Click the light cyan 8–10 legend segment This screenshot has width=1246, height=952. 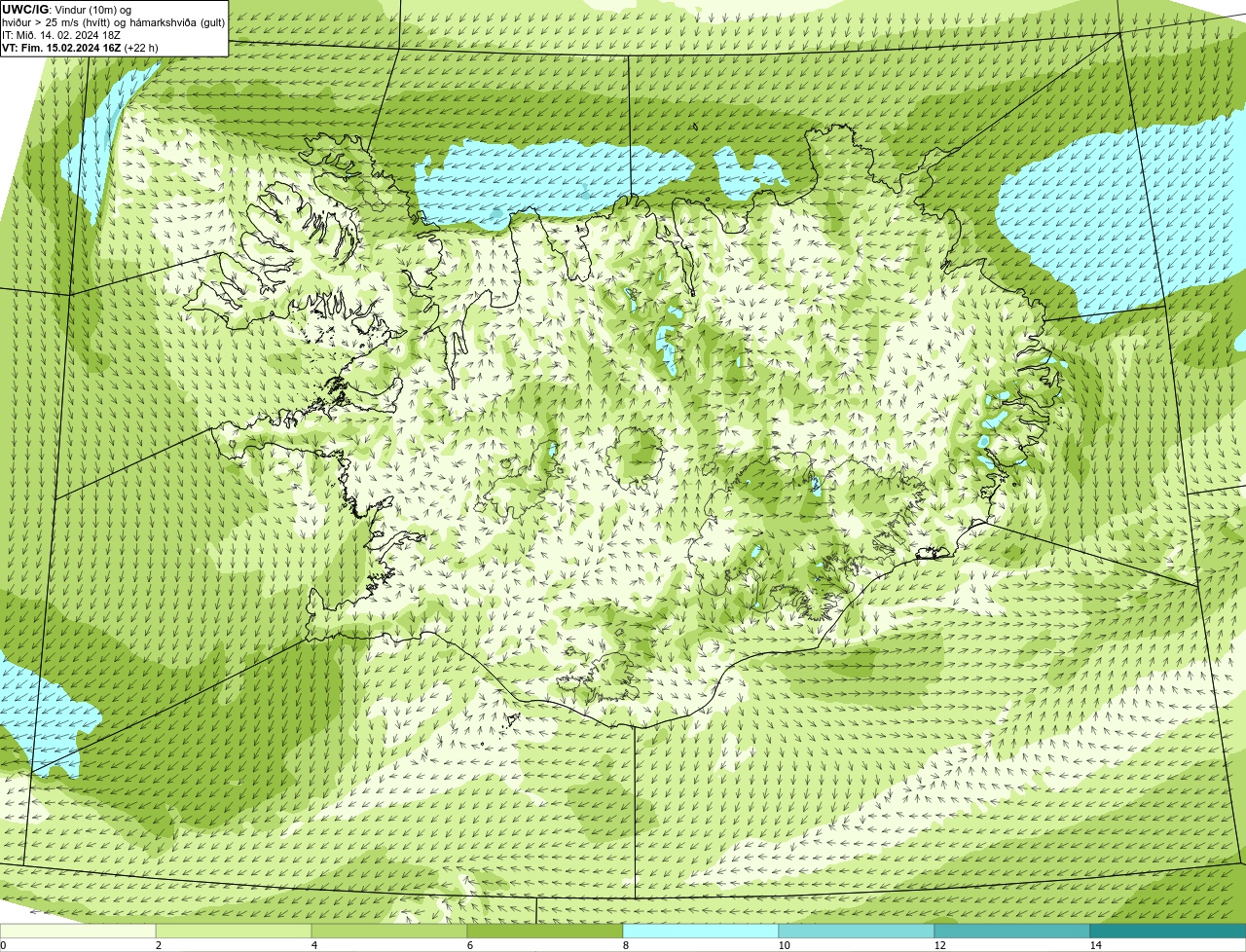click(701, 931)
